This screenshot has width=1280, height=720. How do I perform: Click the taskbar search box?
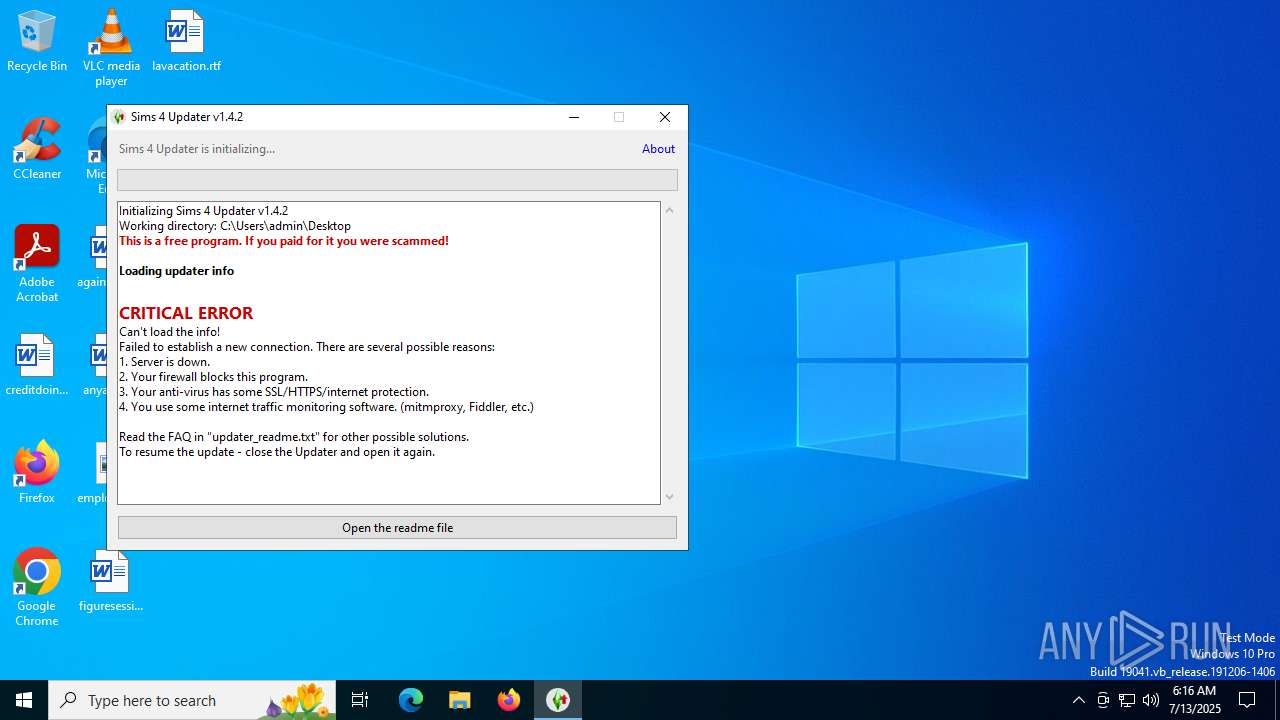point(194,700)
